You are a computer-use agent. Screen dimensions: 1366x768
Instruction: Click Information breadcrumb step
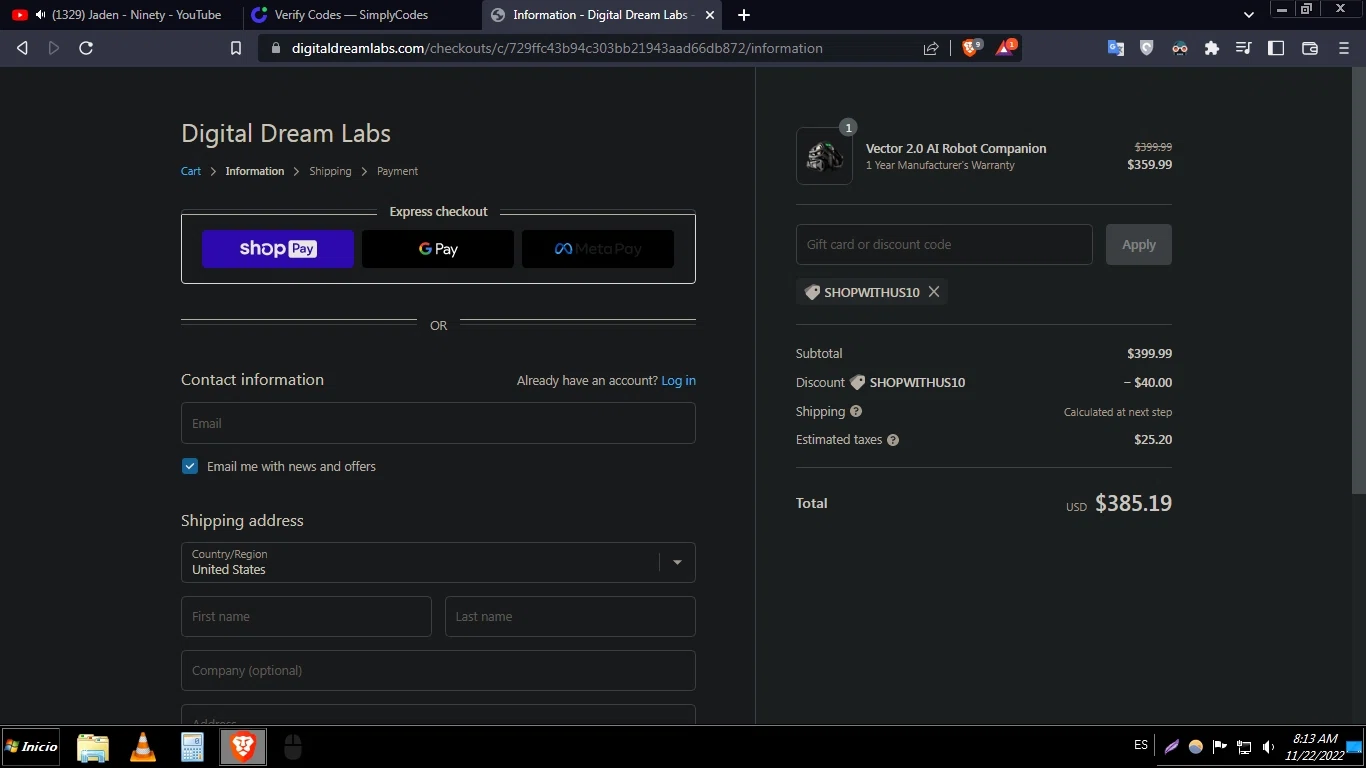tap(255, 171)
